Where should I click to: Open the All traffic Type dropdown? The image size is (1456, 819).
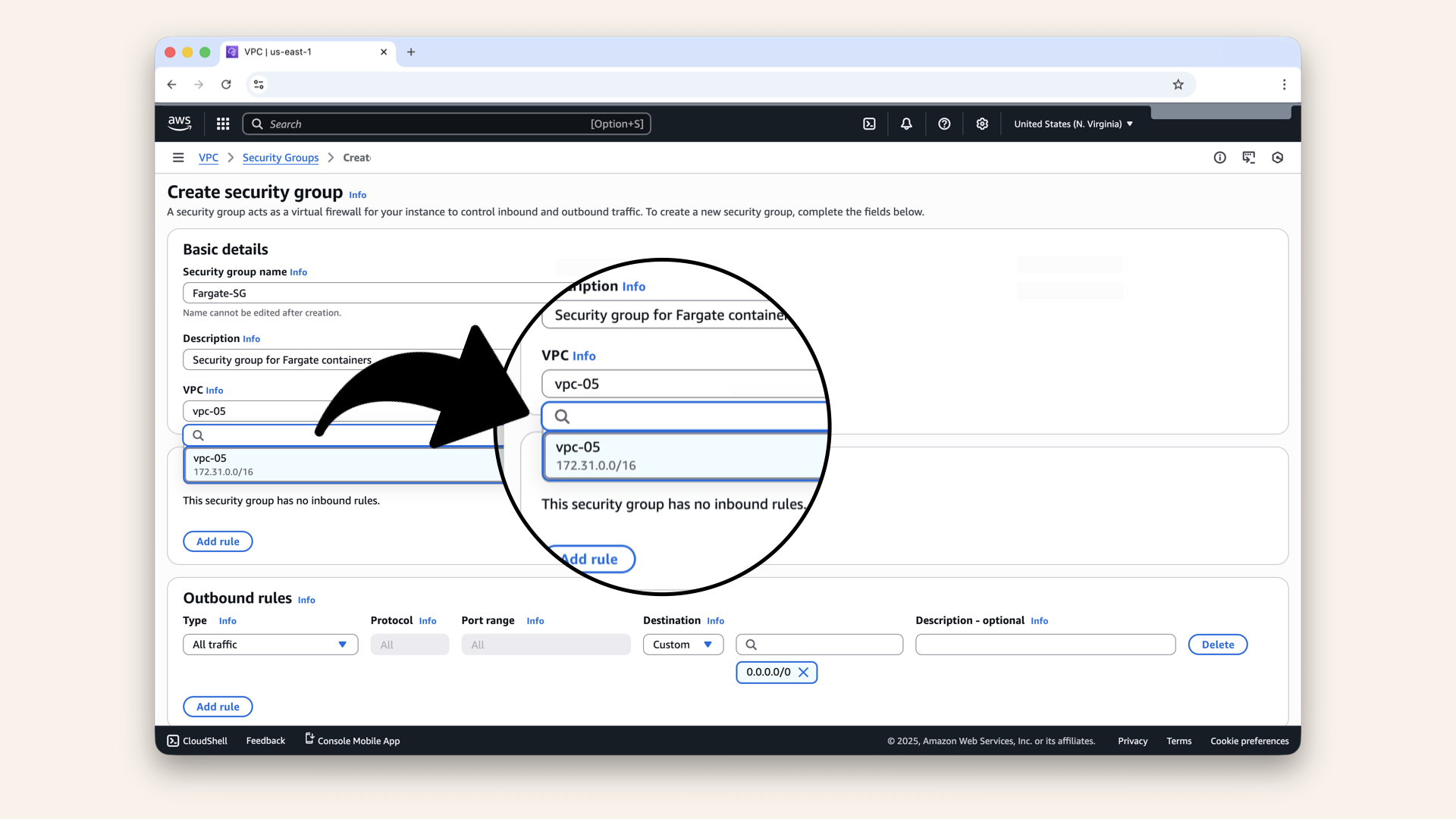pyautogui.click(x=270, y=645)
